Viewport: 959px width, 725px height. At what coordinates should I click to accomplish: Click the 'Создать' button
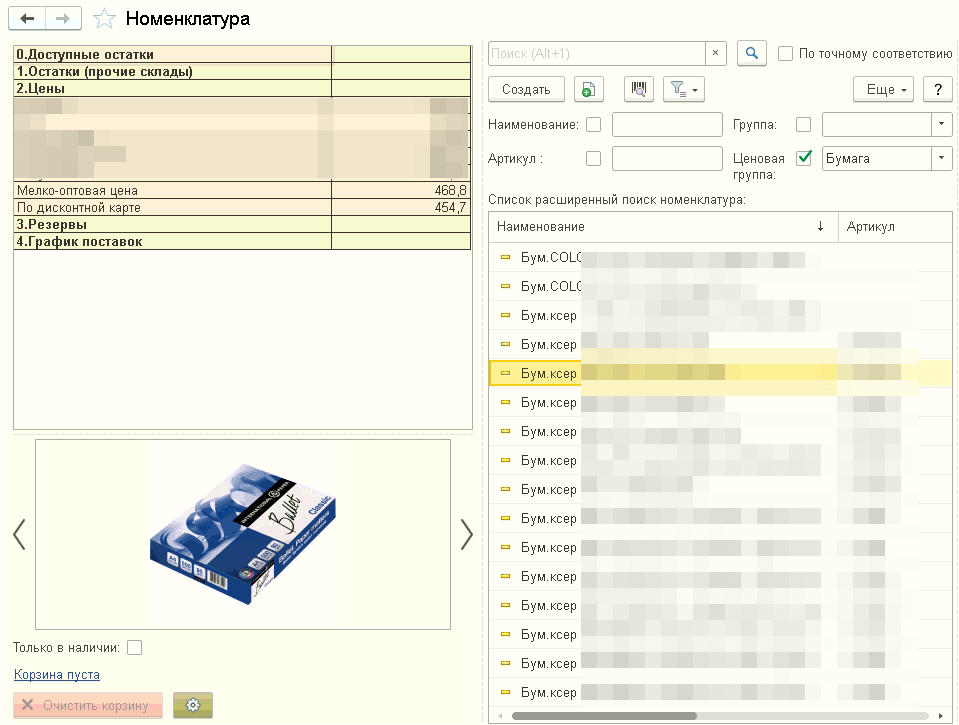click(x=526, y=90)
